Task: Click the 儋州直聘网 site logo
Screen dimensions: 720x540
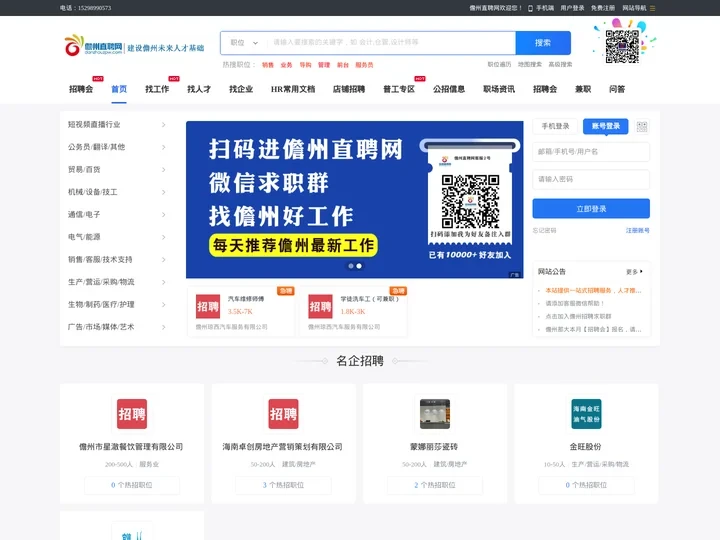Action: pyautogui.click(x=93, y=45)
